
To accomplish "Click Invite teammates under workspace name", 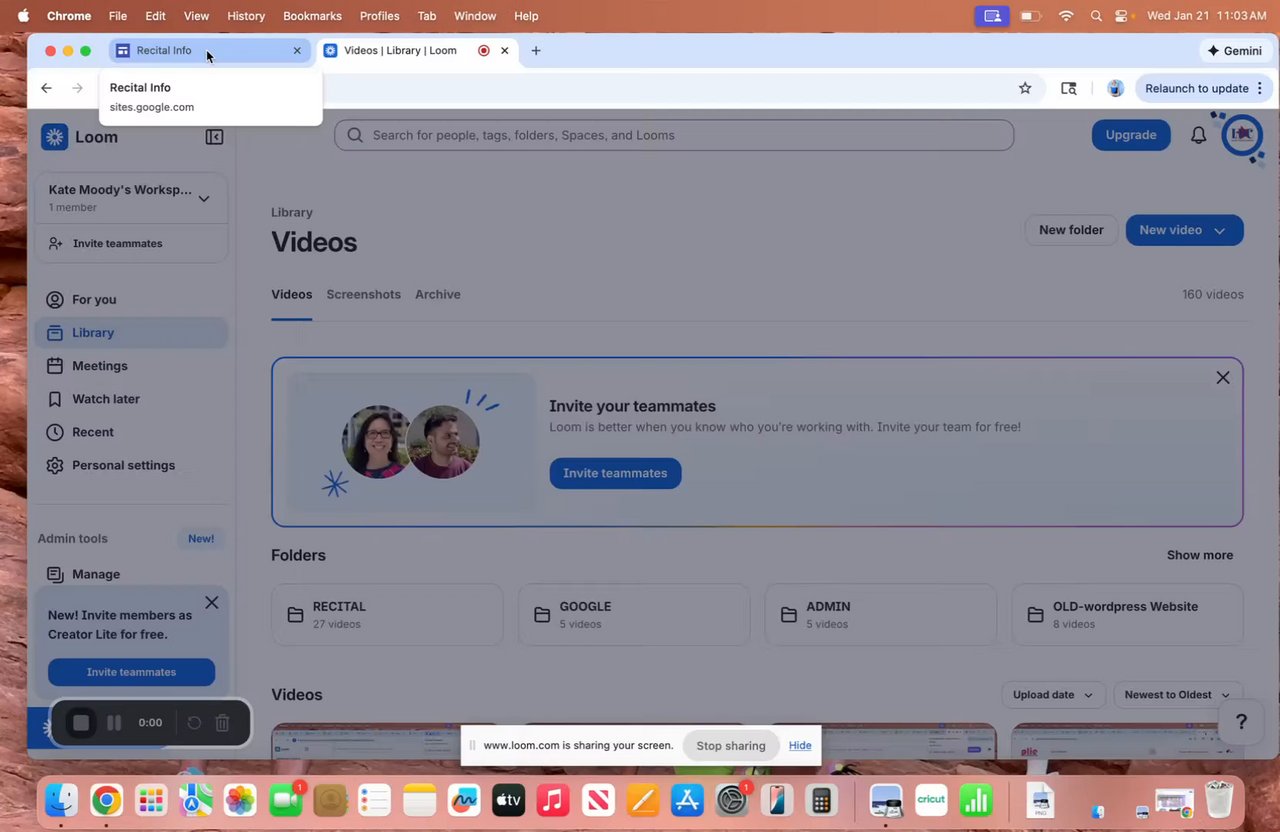I will 131,244.
